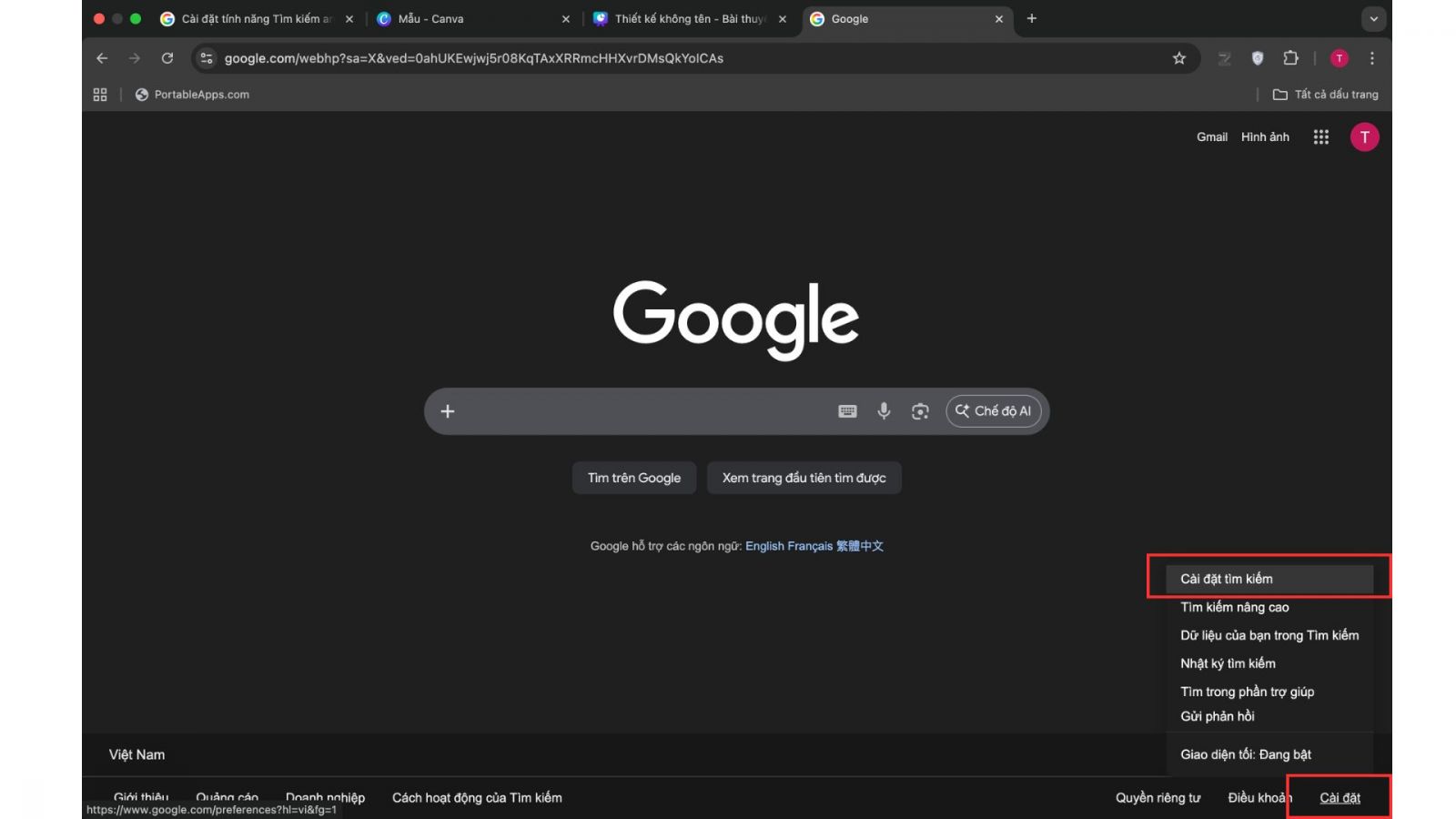The height and width of the screenshot is (819, 1456).
Task: Reload the page using the refresh icon
Action: tap(167, 58)
